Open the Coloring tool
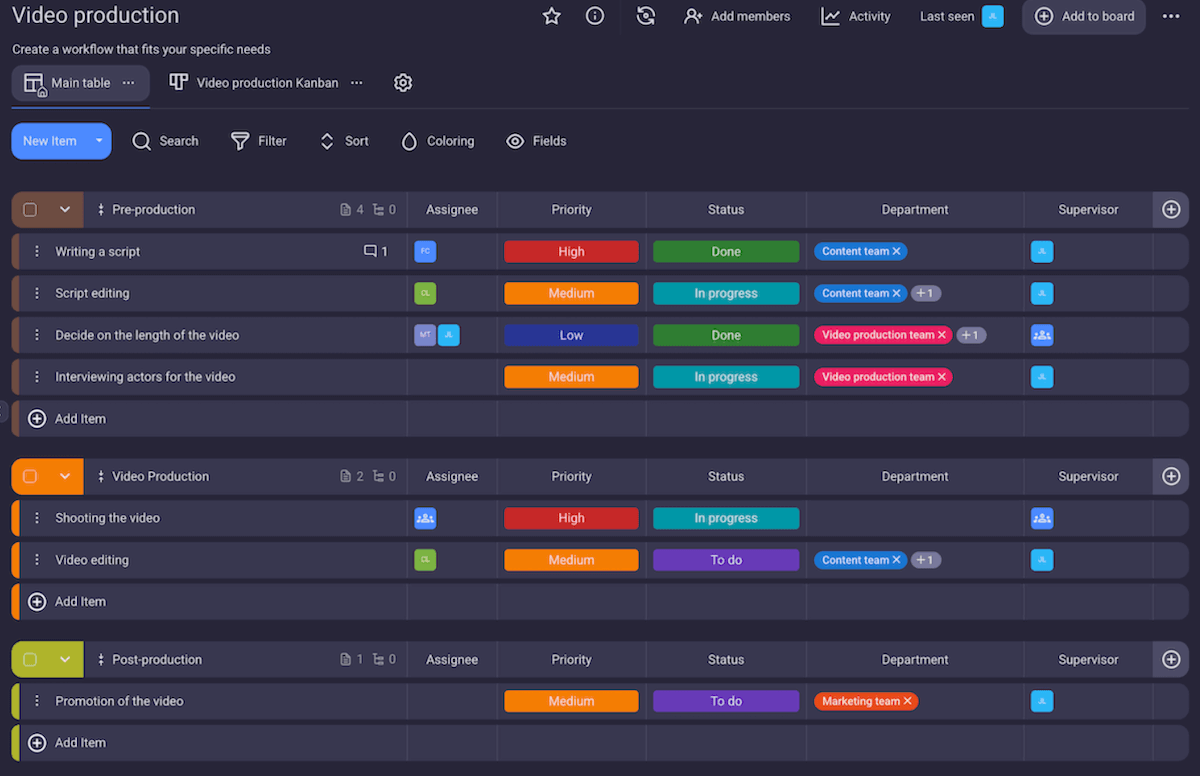Image resolution: width=1200 pixels, height=776 pixels. (437, 141)
